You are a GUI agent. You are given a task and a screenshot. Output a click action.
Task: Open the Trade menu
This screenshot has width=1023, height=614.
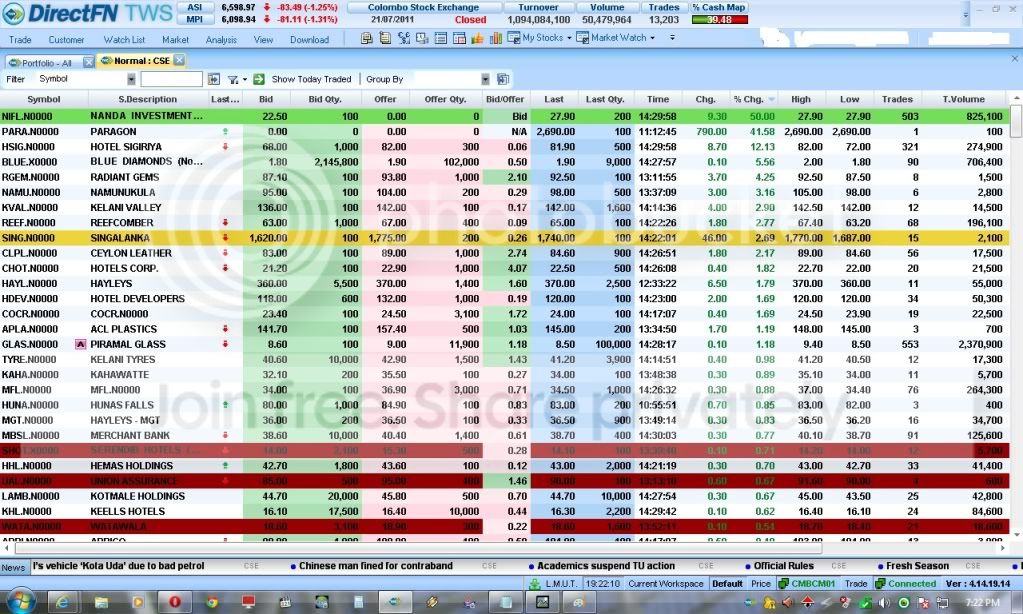tap(20, 40)
